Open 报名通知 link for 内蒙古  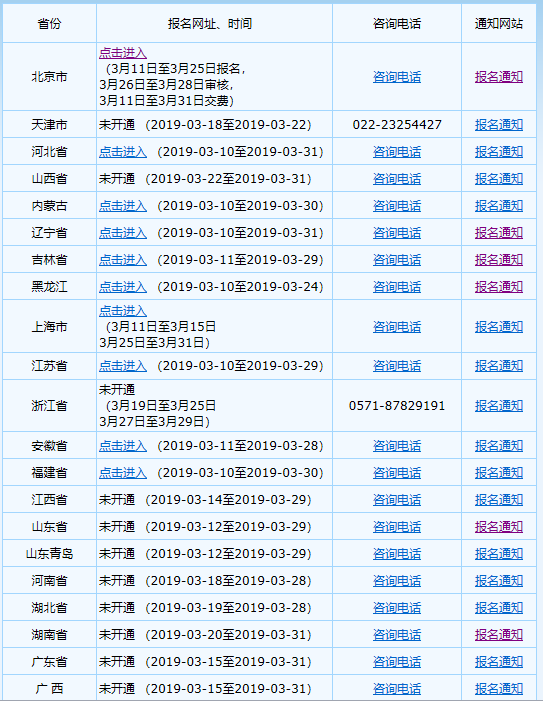click(499, 206)
